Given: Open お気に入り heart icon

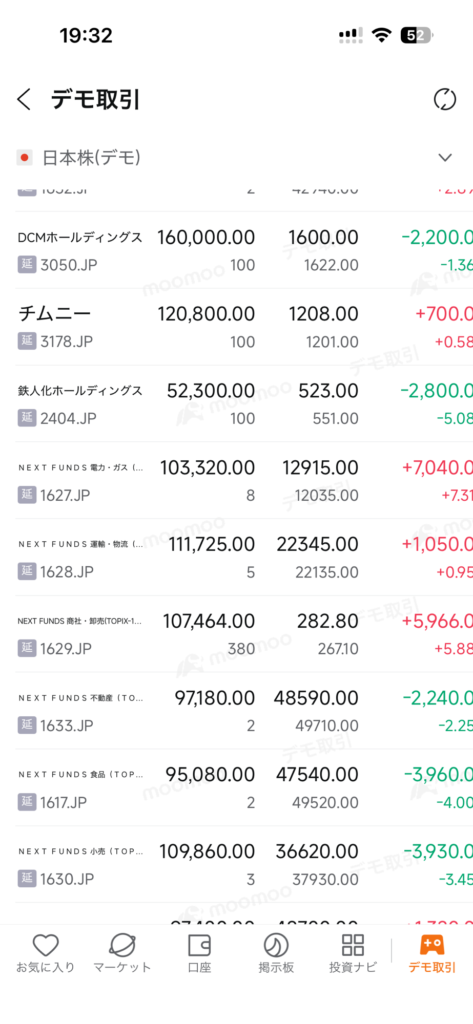Looking at the screenshot, I should tap(45, 945).
